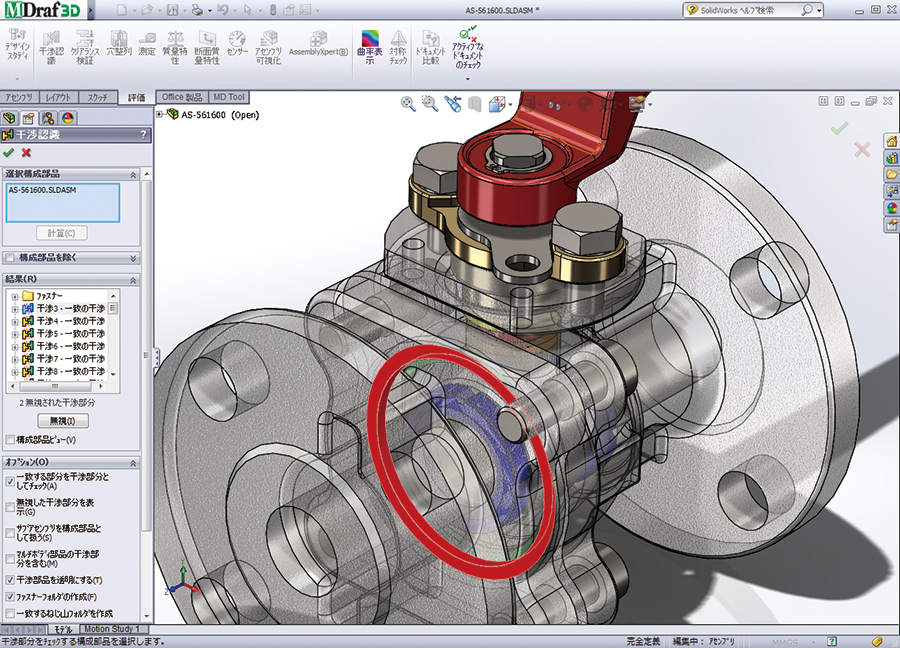Open the Motion Study 1 tab
Image resolution: width=900 pixels, height=648 pixels.
[112, 630]
